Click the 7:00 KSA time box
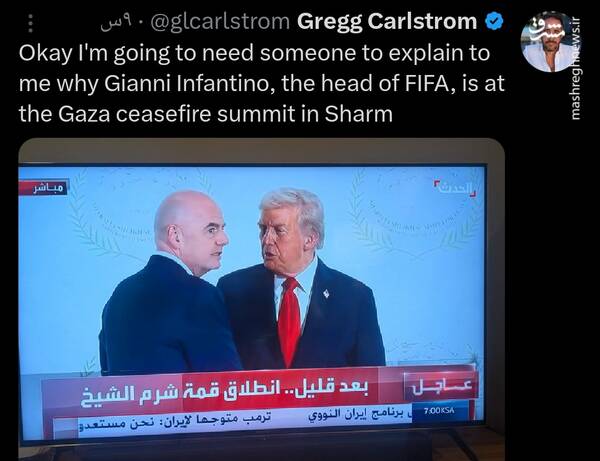Image resolution: width=600 pixels, height=461 pixels. (x=440, y=411)
